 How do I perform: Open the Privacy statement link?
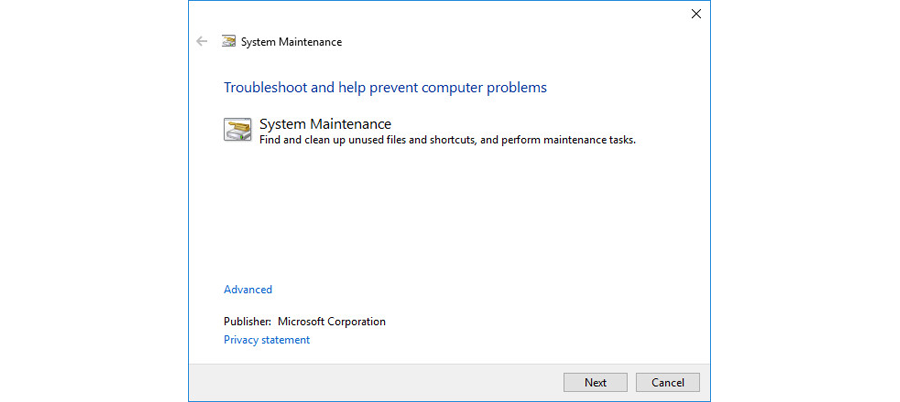[266, 340]
